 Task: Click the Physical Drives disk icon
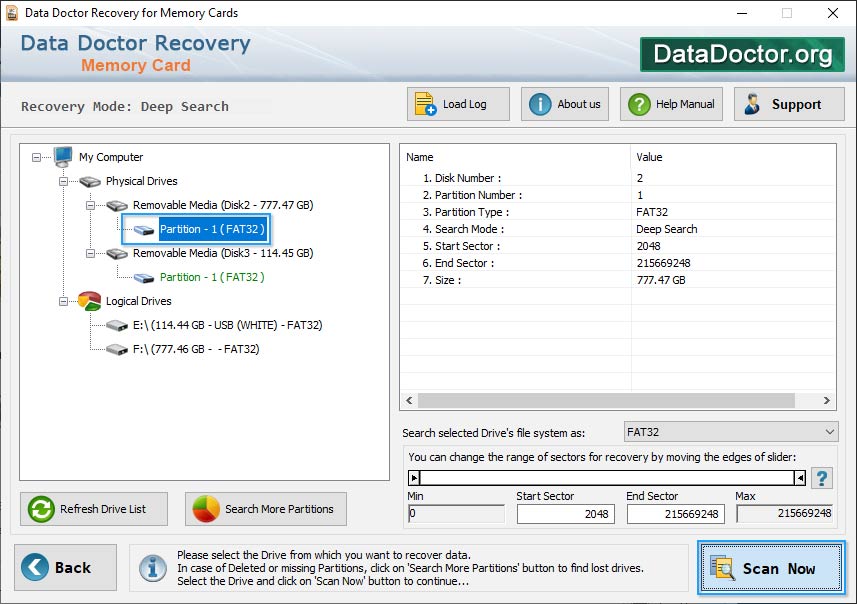point(90,181)
